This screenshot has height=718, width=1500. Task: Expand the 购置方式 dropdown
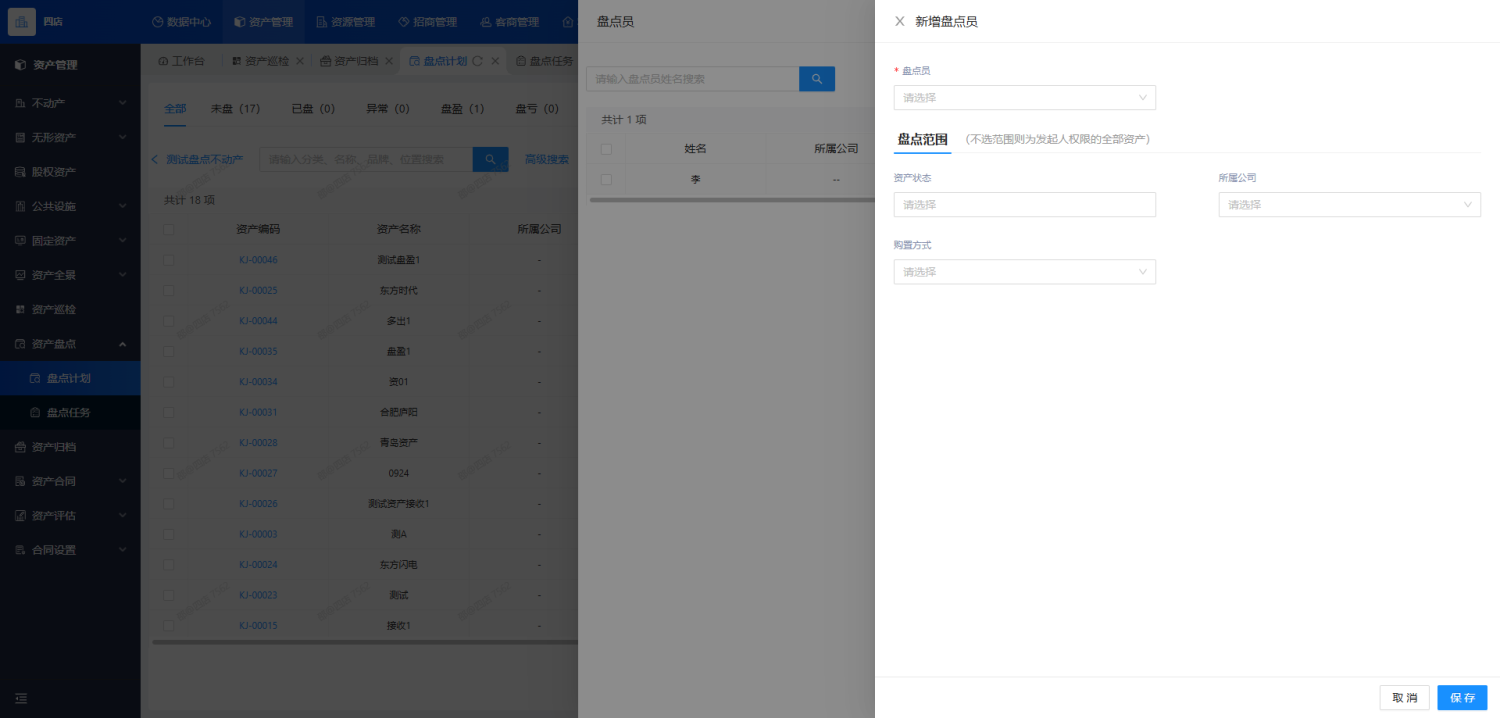click(1024, 272)
